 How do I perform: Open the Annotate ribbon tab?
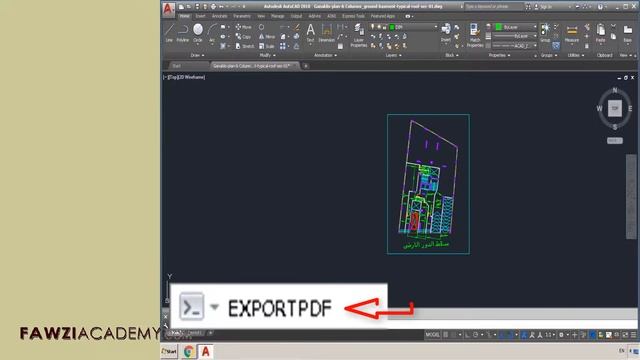220,16
